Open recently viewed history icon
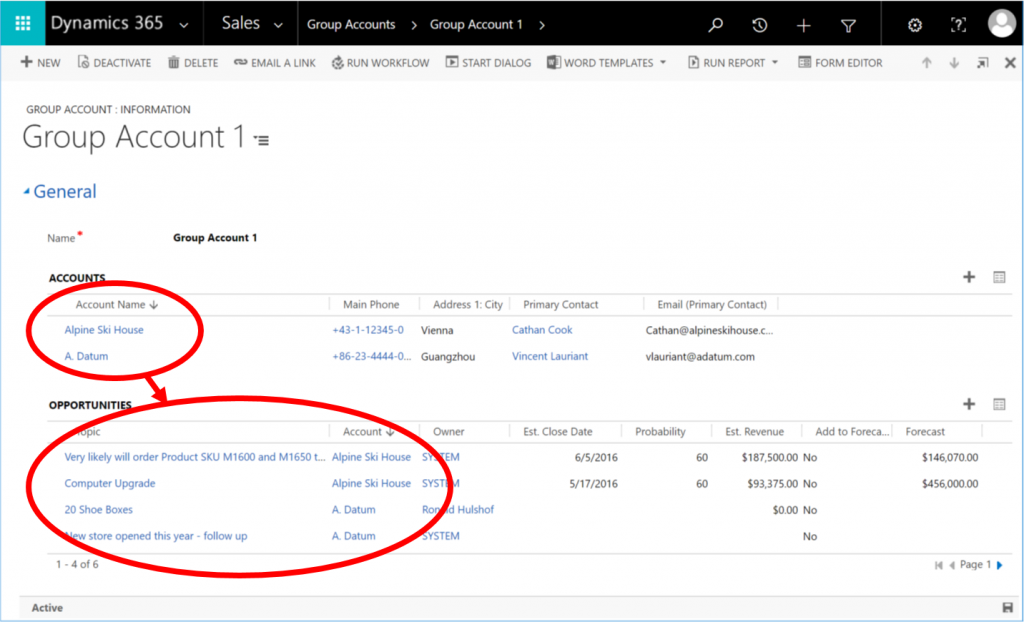Viewport: 1024px width, 622px height. click(x=759, y=25)
